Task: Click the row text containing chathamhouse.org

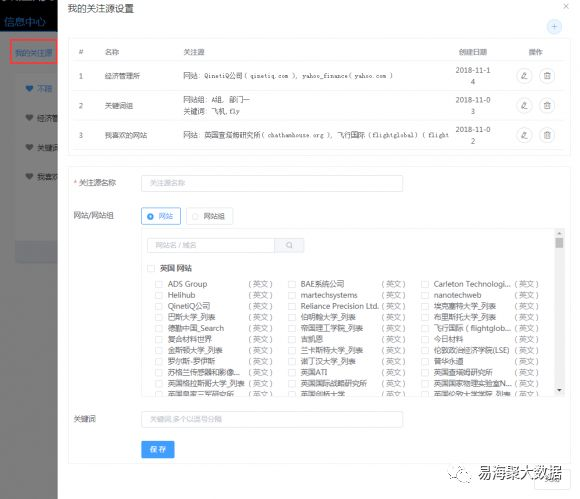Action: pyautogui.click(x=316, y=135)
